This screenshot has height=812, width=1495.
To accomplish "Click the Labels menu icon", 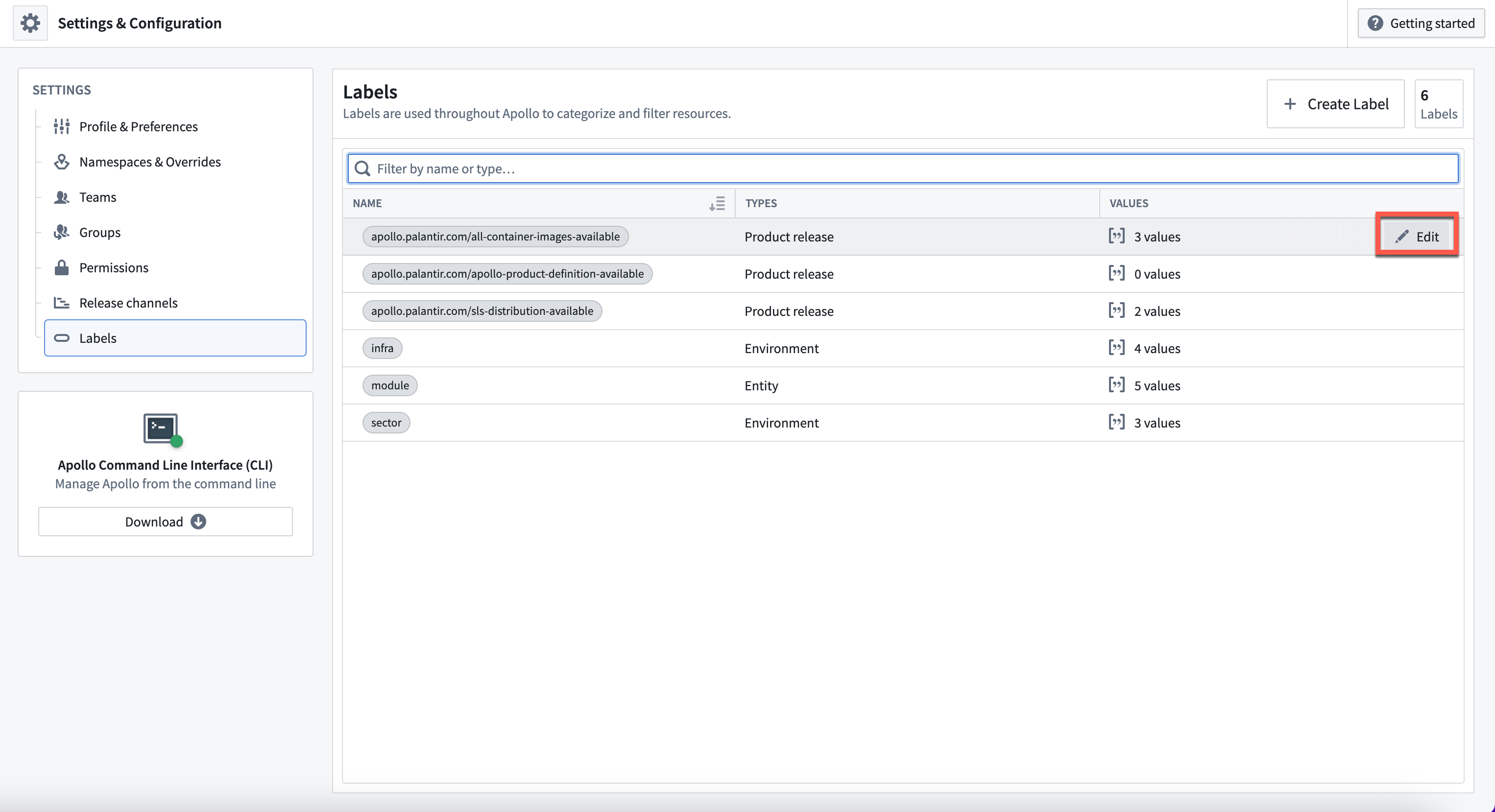I will pos(63,337).
